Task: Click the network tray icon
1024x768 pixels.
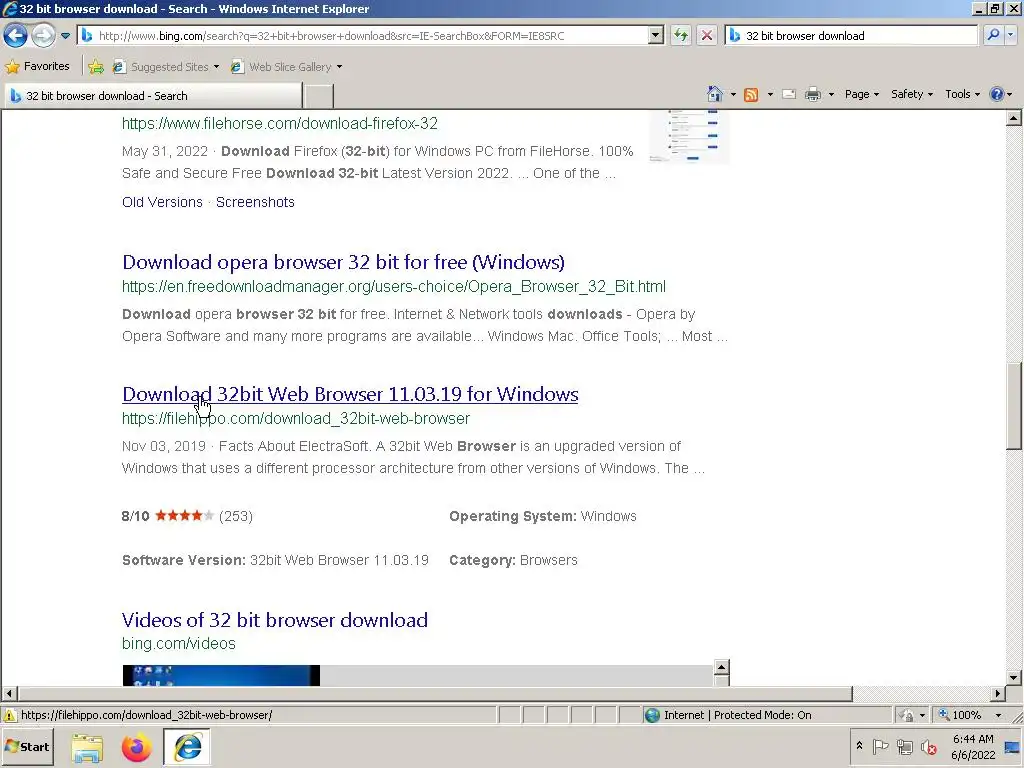Action: tap(904, 746)
